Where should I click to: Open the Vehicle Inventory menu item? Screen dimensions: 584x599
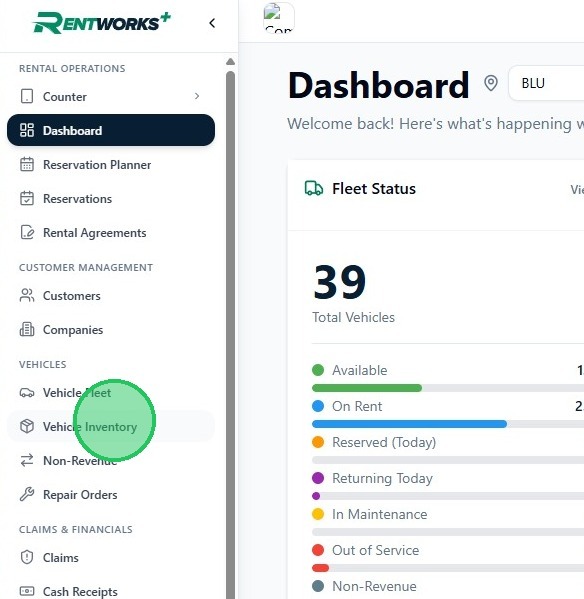coord(111,426)
